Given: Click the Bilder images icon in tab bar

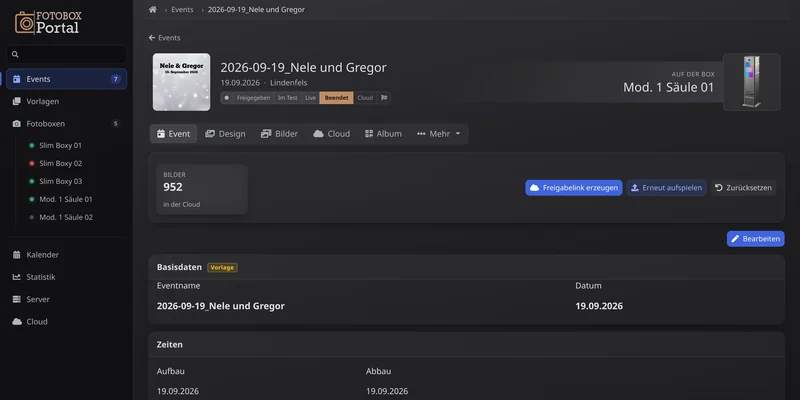Looking at the screenshot, I should pos(266,134).
